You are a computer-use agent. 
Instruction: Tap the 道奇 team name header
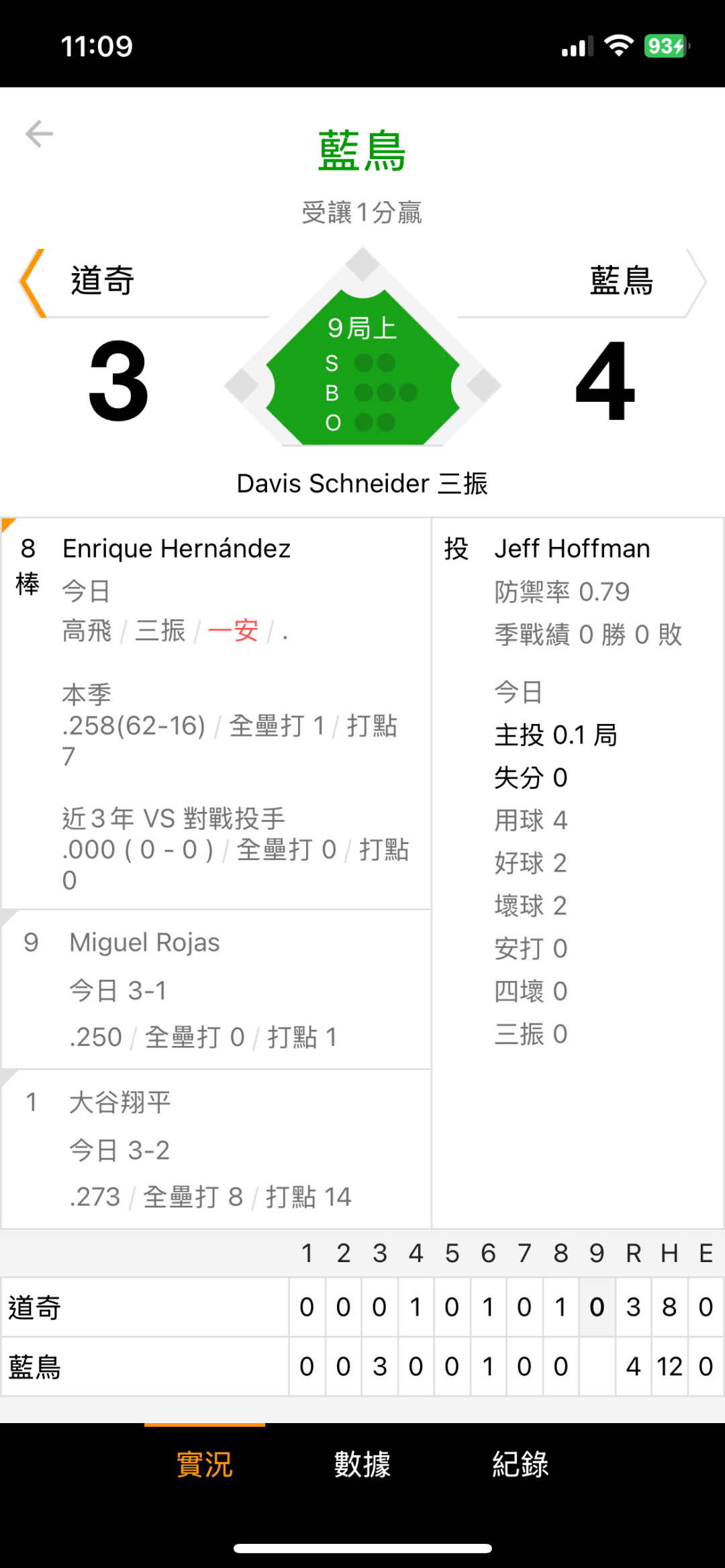pos(103,280)
